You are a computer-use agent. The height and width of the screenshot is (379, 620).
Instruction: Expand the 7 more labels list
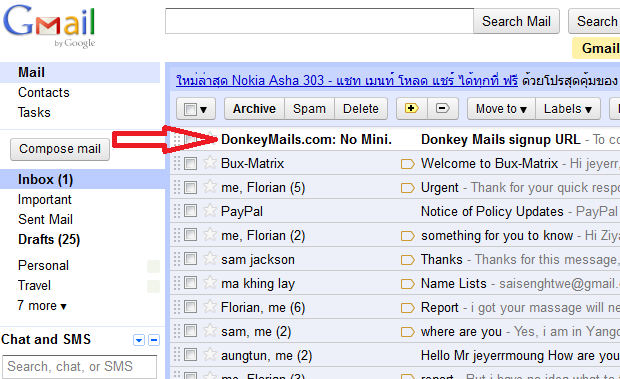42,305
